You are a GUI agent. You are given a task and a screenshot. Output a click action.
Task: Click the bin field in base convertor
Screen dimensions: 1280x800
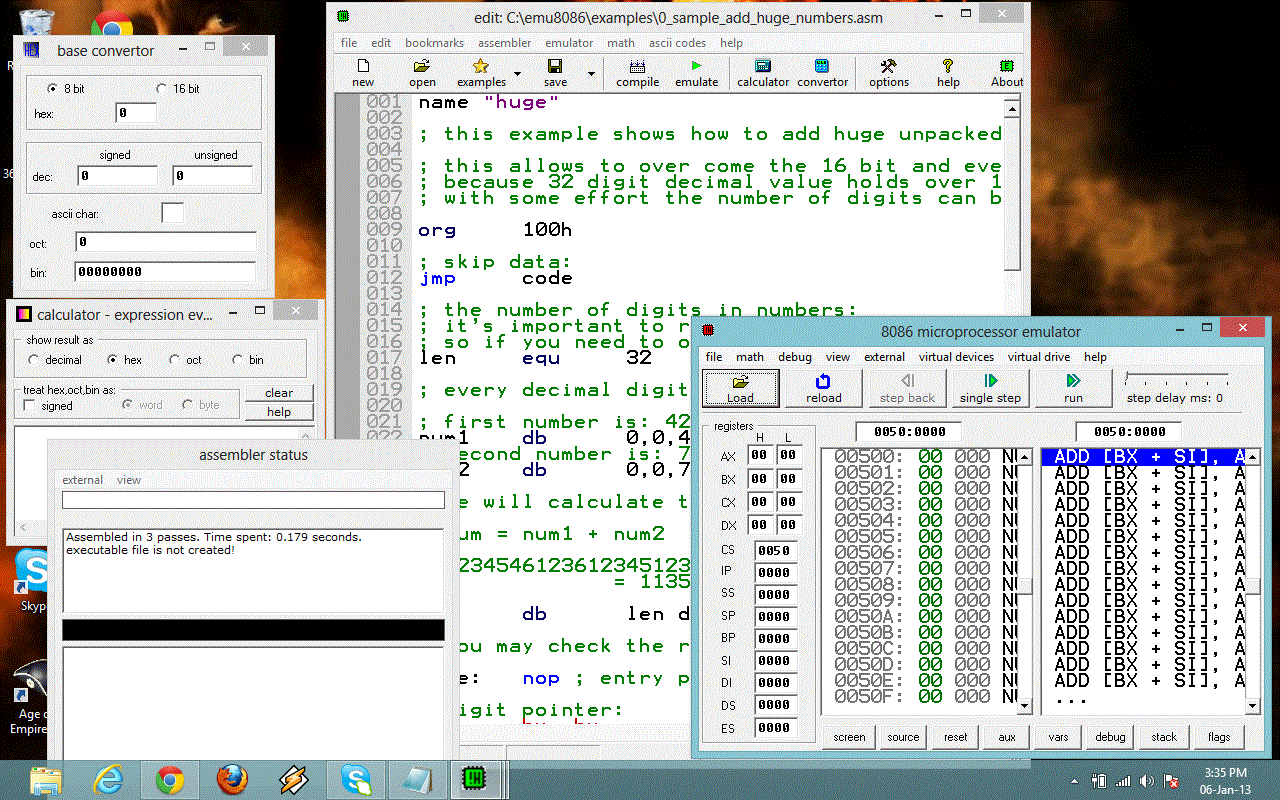(x=165, y=272)
